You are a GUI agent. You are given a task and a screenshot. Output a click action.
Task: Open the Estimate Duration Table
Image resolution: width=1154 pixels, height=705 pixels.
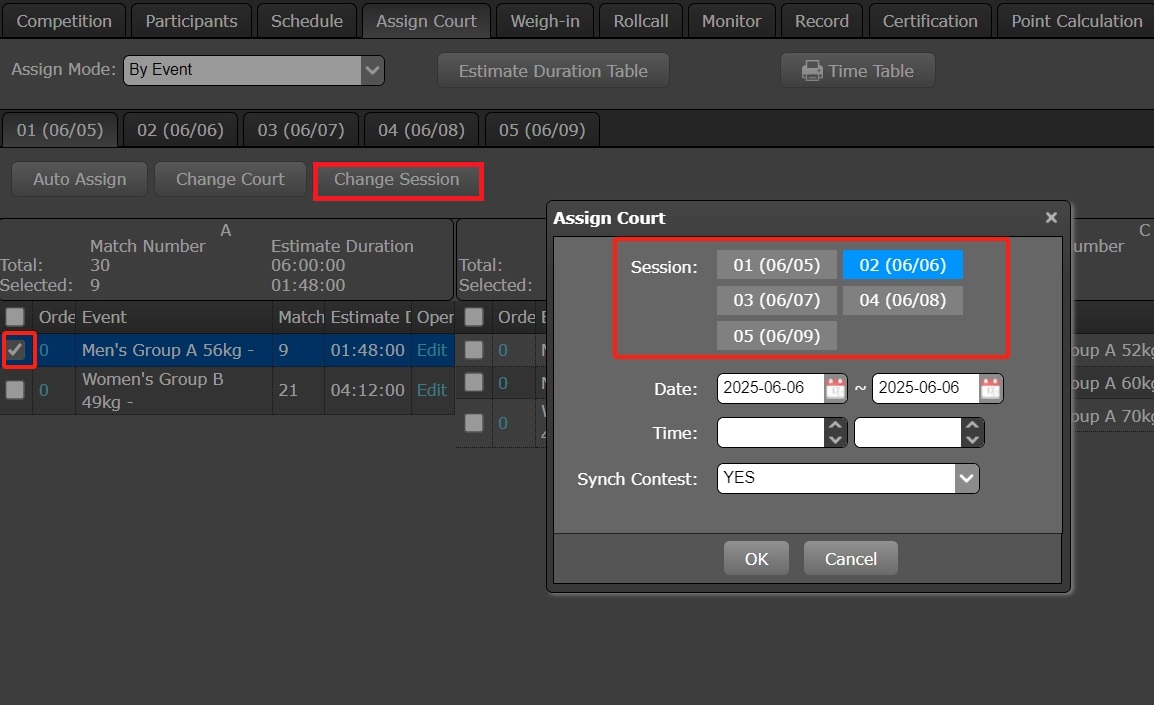click(552, 71)
